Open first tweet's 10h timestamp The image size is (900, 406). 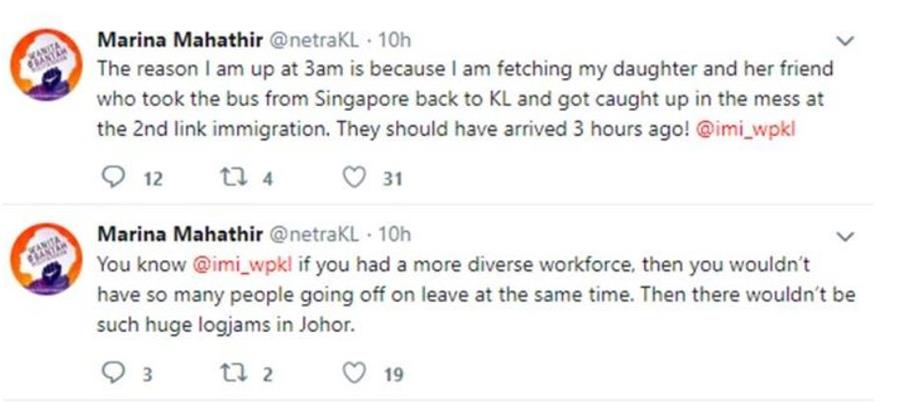[394, 40]
